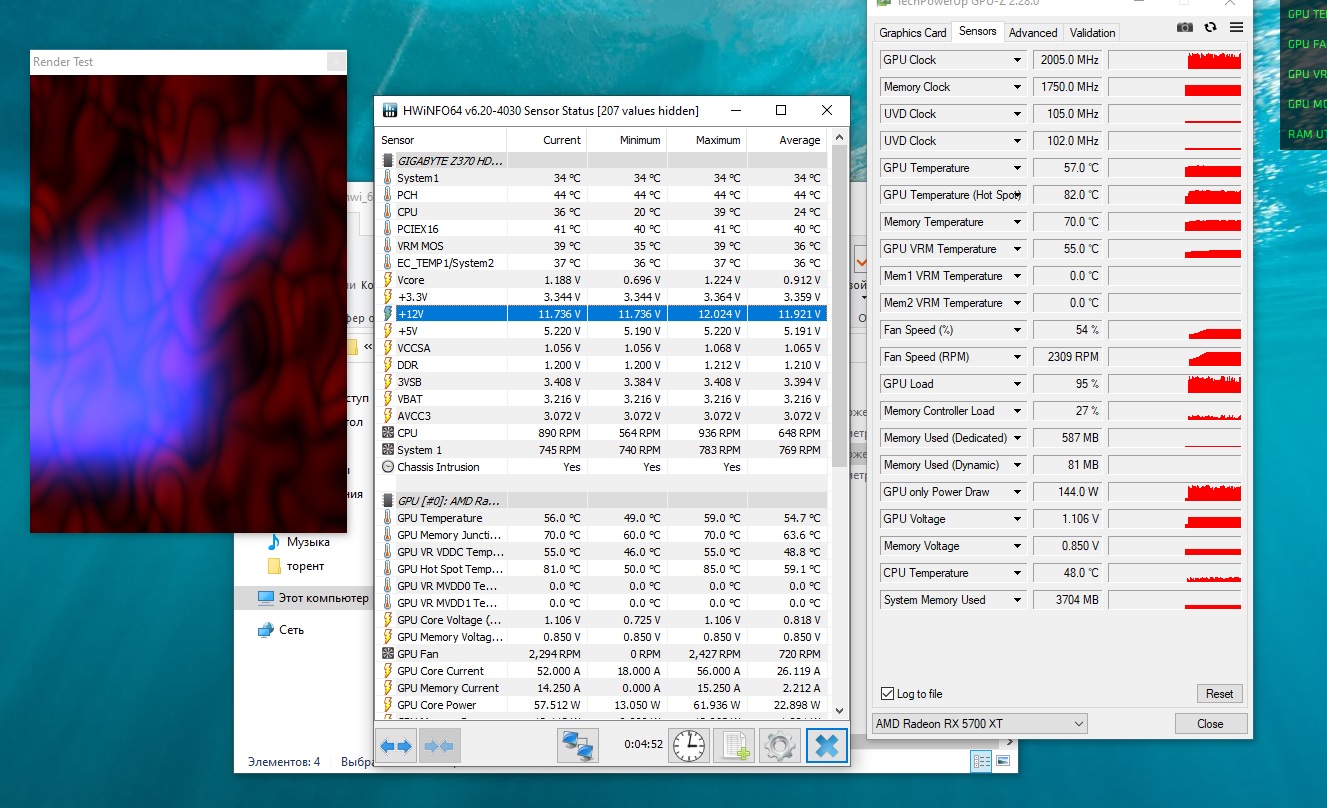Click the GPU Clock history graph
Viewport: 1327px width, 808px height.
1174,60
